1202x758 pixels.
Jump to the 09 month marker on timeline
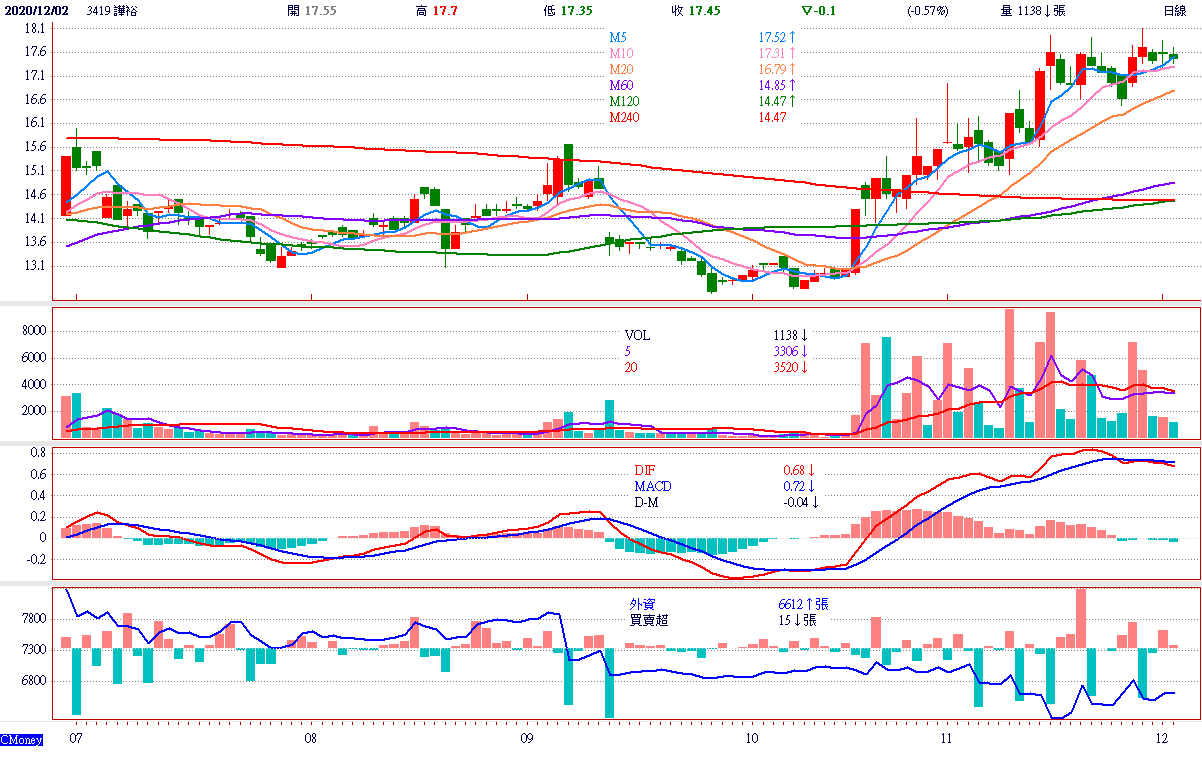(x=527, y=739)
